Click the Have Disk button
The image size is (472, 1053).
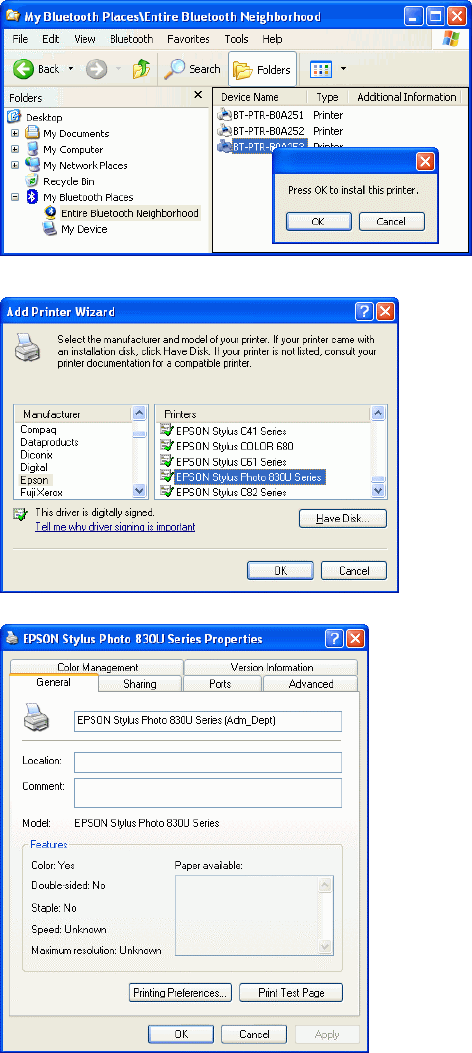coord(343,518)
